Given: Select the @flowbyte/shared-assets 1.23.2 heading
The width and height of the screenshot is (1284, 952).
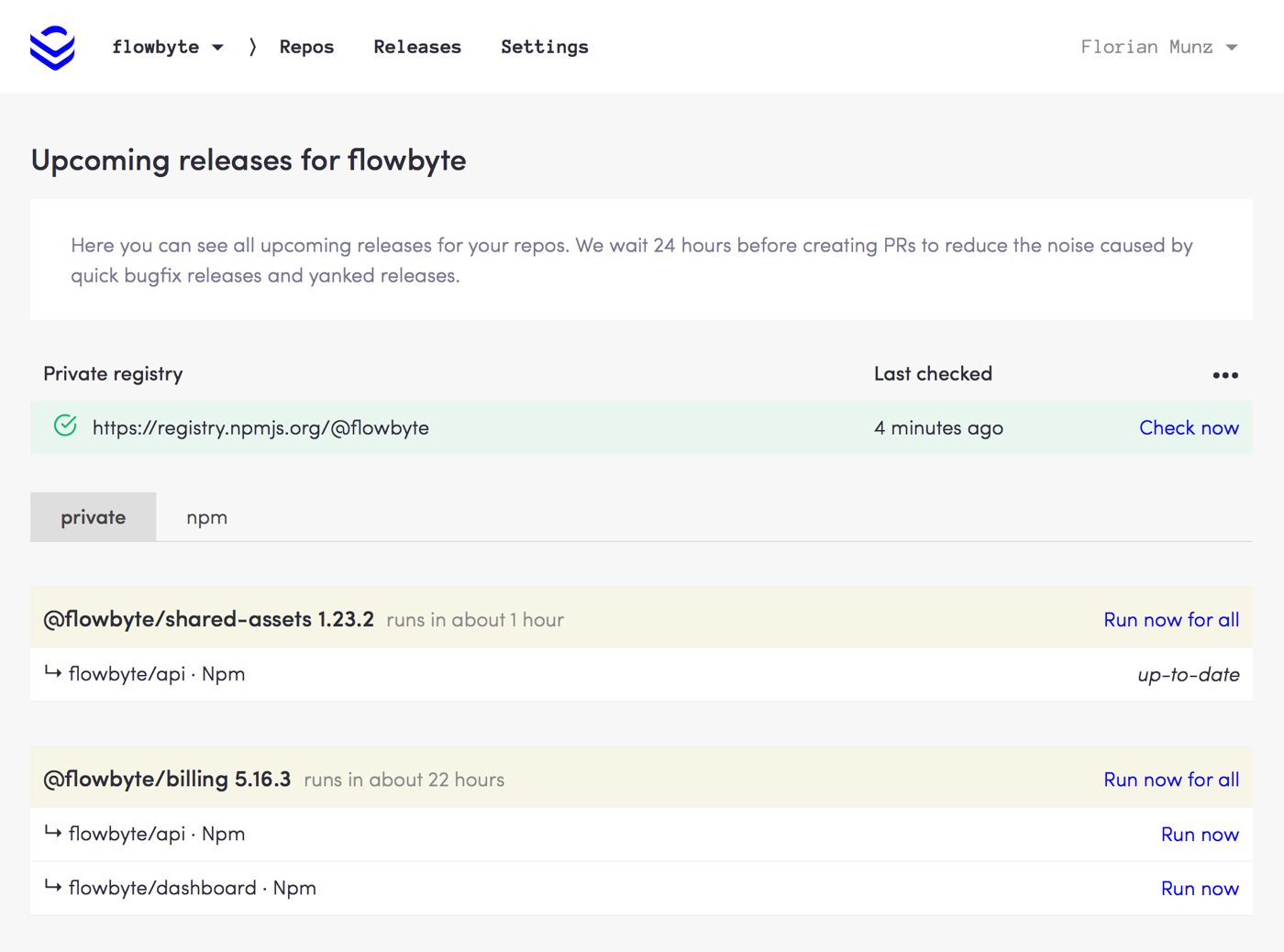Looking at the screenshot, I should (x=208, y=620).
